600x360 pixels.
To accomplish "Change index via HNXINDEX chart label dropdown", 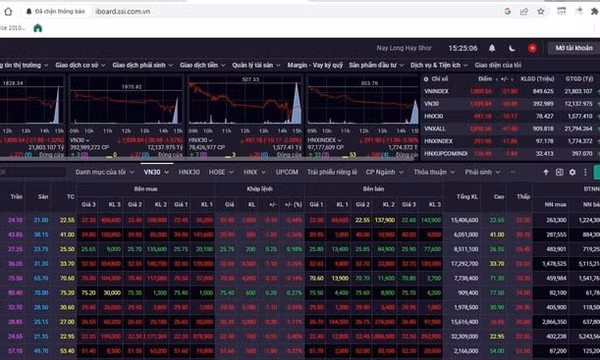I will click(324, 140).
